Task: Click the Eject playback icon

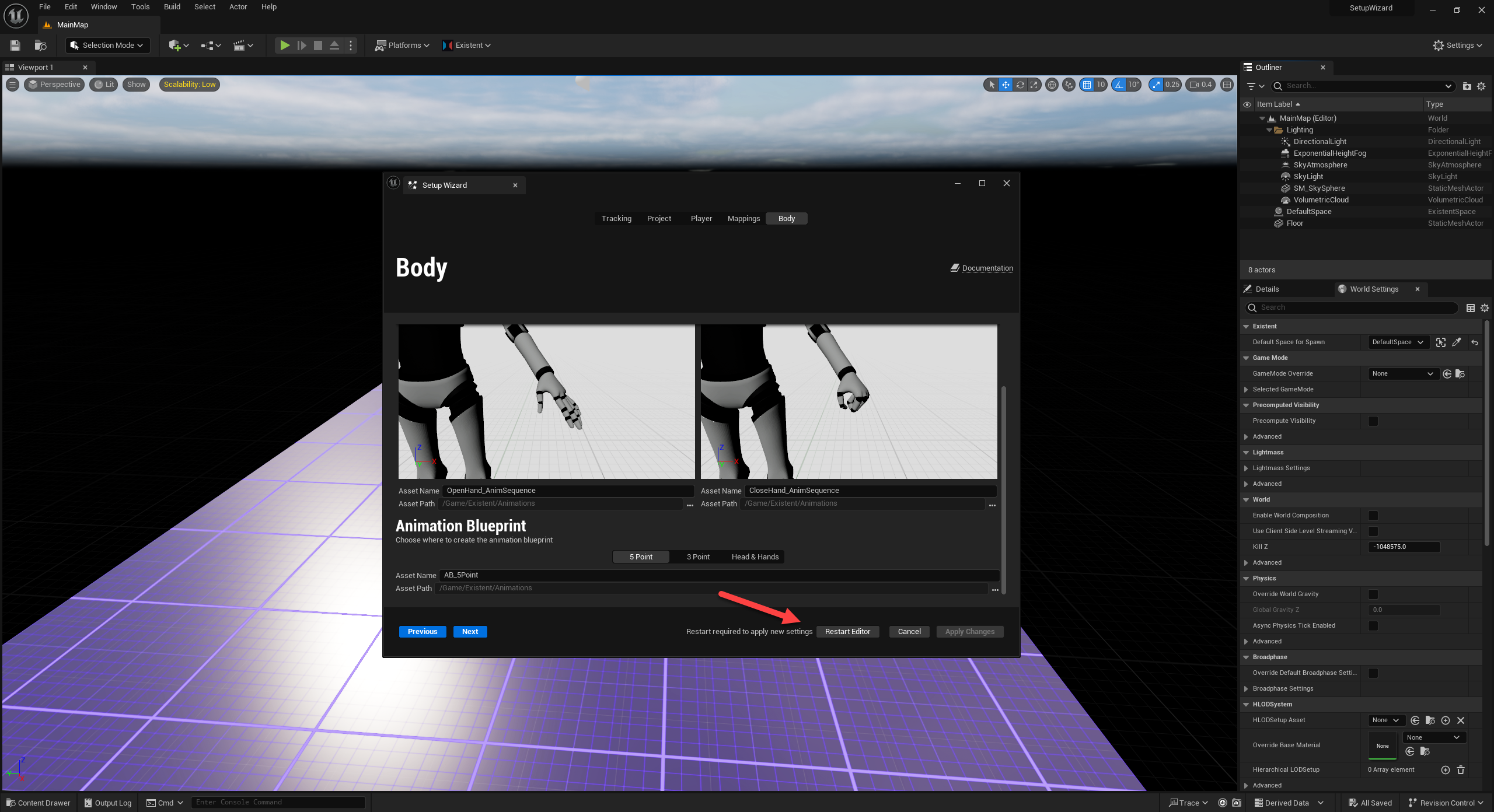Action: (334, 45)
